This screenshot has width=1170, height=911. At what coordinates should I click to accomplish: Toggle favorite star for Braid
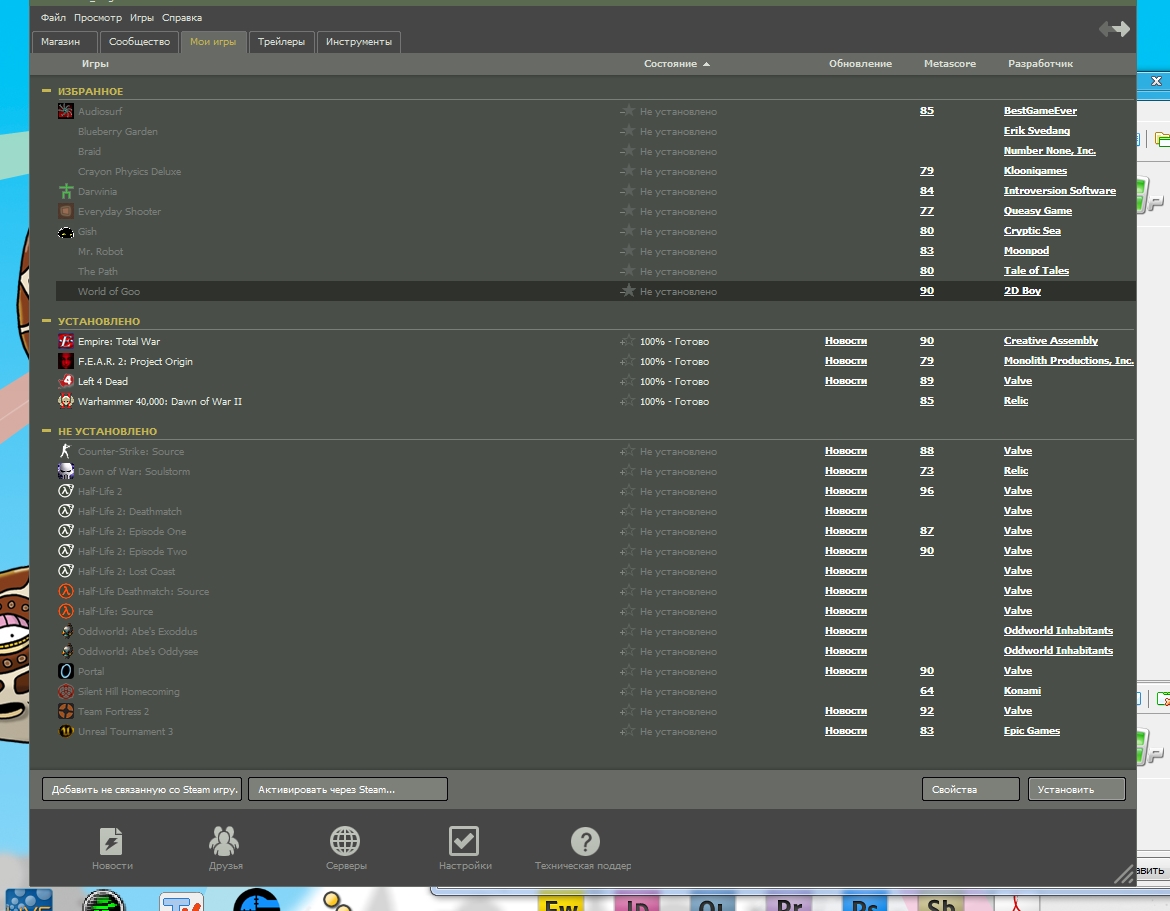628,151
